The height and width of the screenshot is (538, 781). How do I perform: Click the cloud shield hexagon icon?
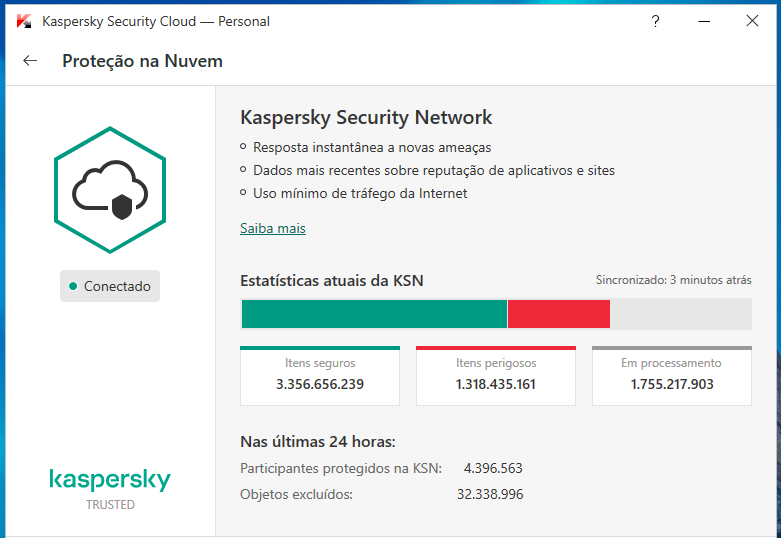pos(110,190)
